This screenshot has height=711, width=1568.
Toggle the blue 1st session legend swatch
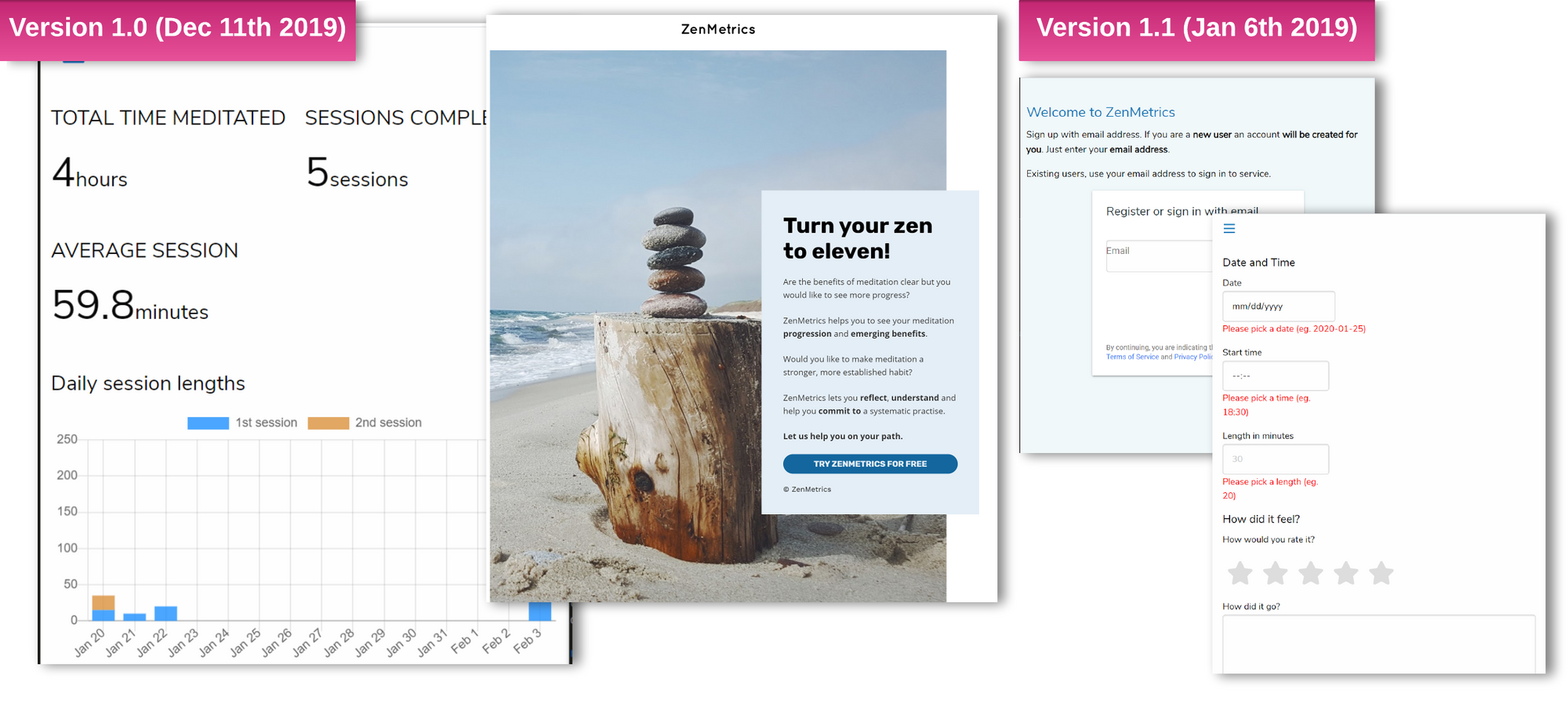pyautogui.click(x=208, y=423)
